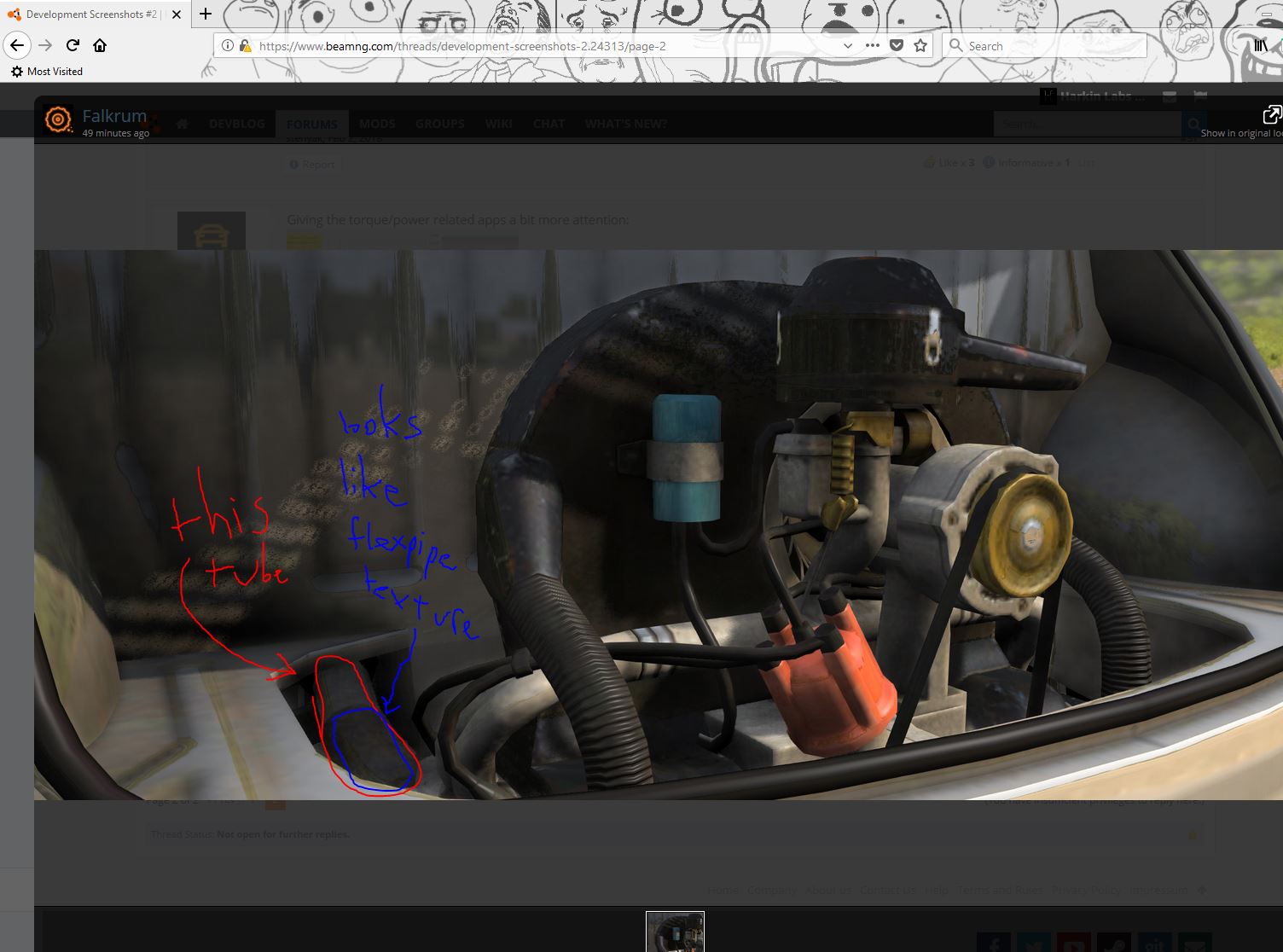The height and width of the screenshot is (952, 1283).
Task: Open the MODS navigation item
Action: pyautogui.click(x=377, y=124)
